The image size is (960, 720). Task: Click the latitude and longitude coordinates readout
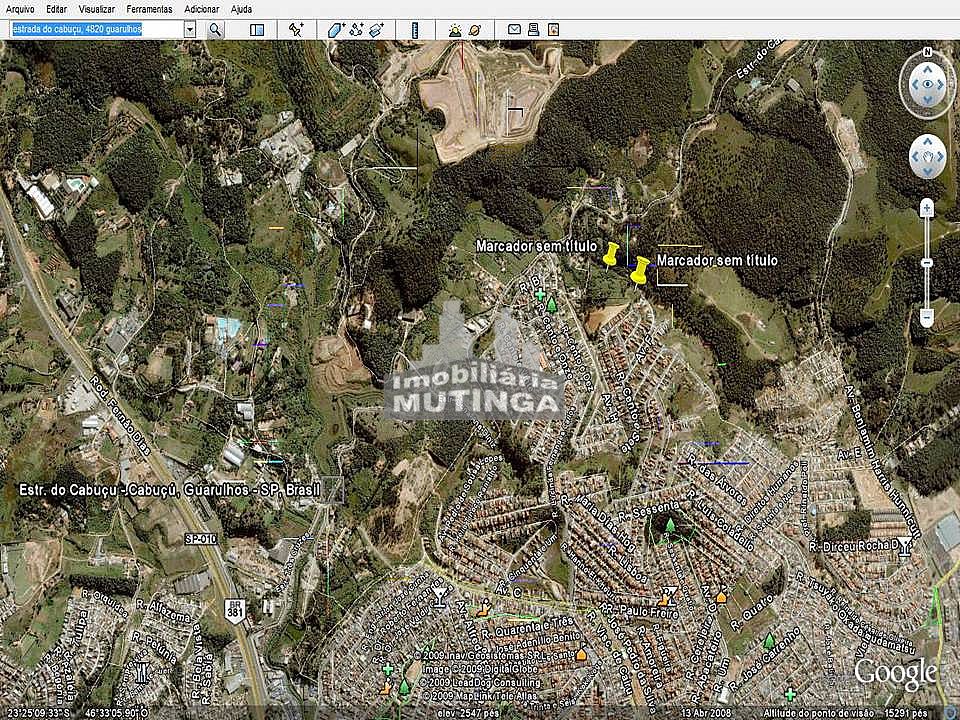click(x=78, y=713)
